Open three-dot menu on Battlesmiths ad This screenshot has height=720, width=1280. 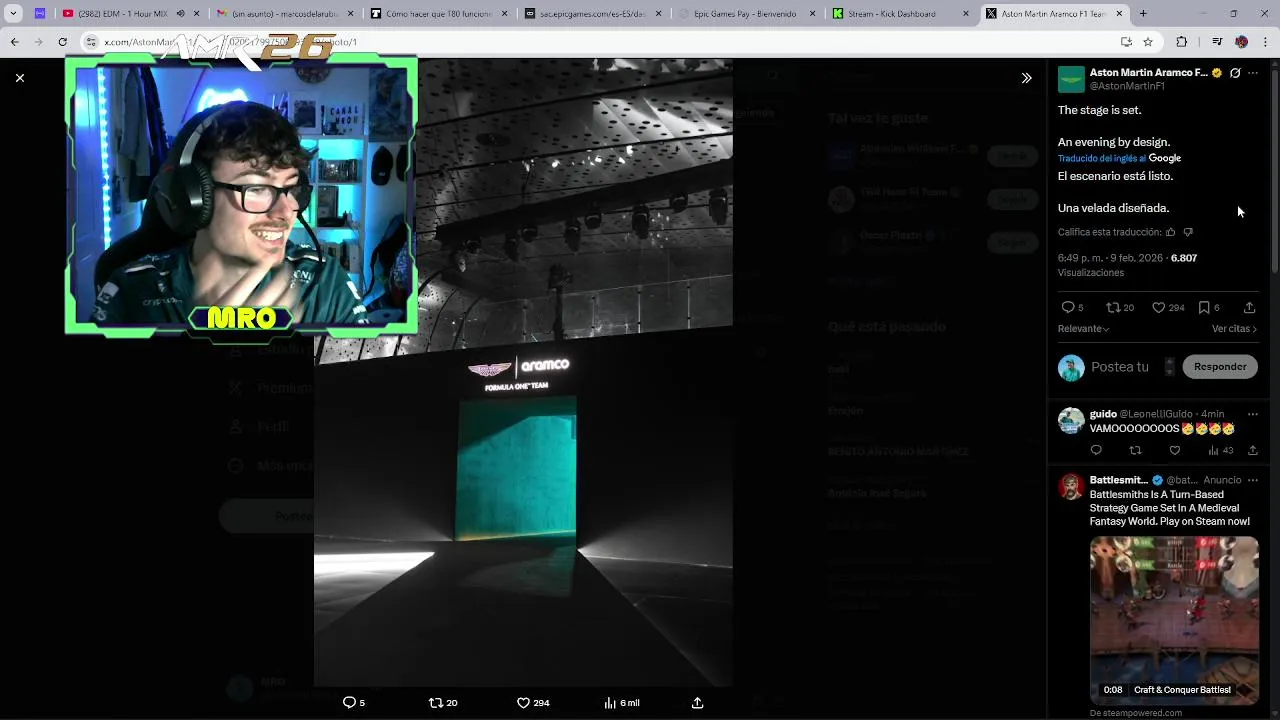click(x=1253, y=480)
